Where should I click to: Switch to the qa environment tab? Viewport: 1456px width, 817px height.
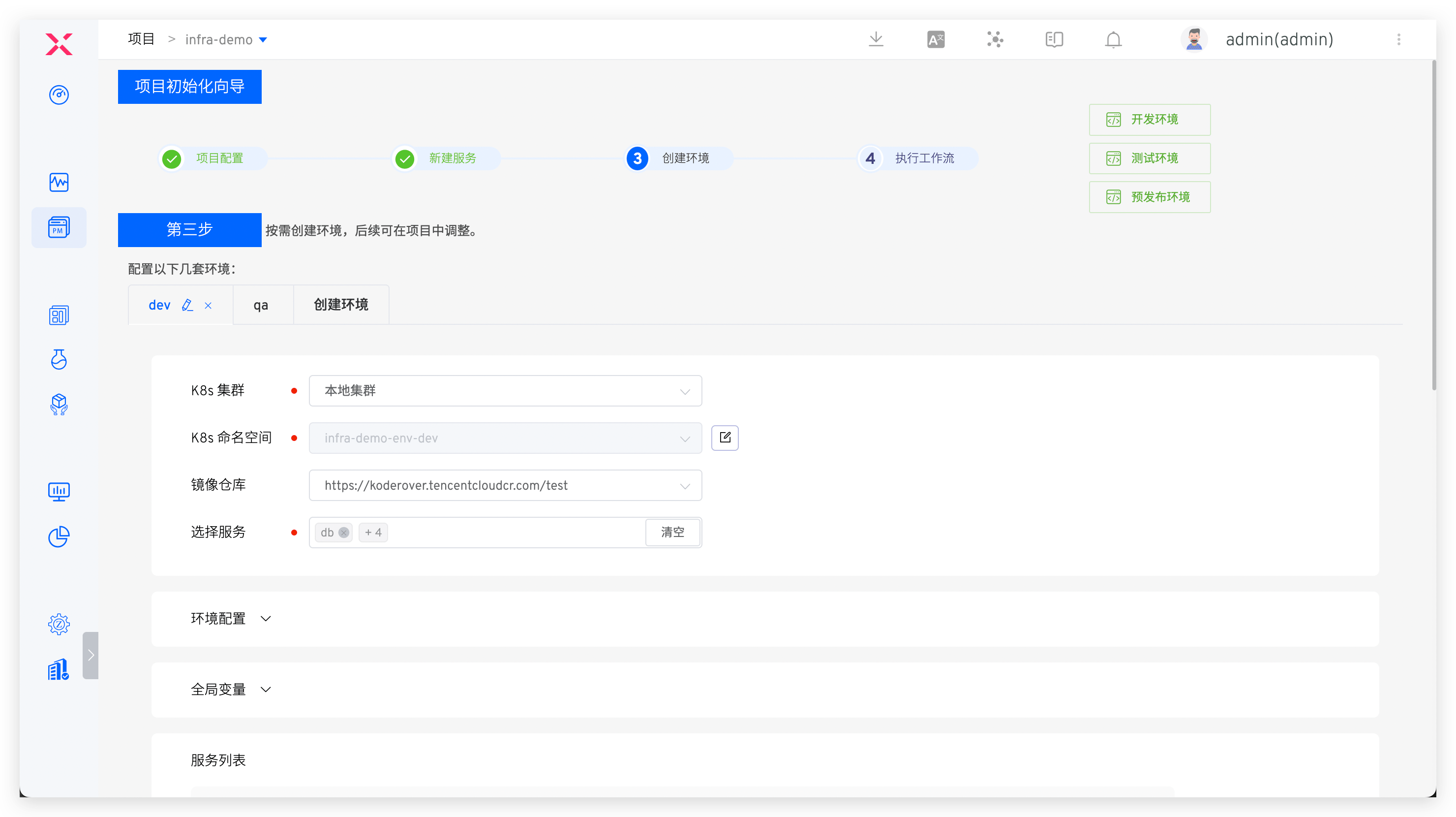coord(261,305)
